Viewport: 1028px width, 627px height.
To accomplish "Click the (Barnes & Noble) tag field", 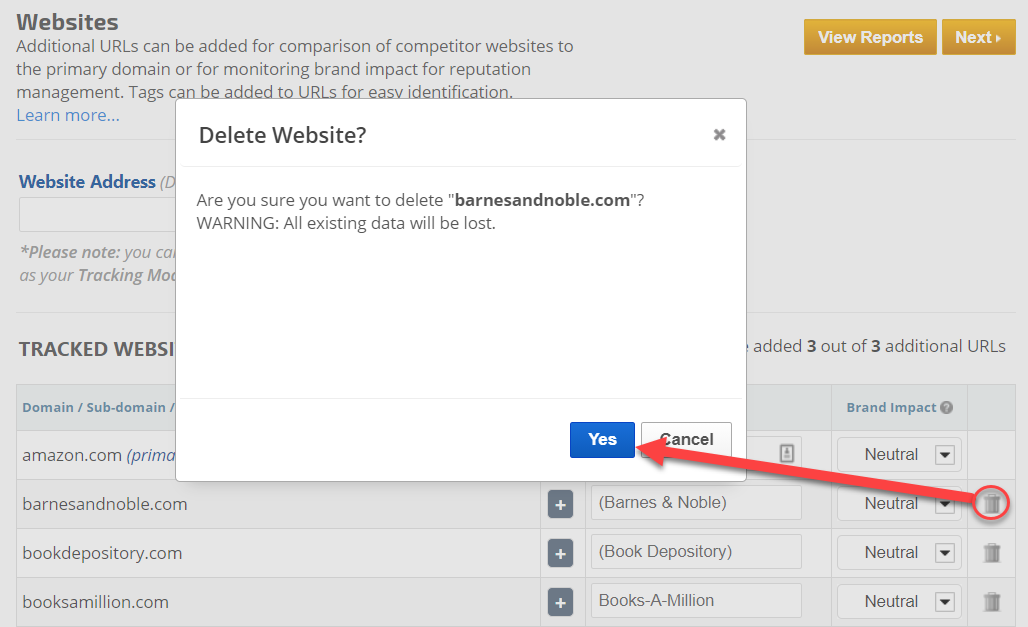I will click(696, 503).
